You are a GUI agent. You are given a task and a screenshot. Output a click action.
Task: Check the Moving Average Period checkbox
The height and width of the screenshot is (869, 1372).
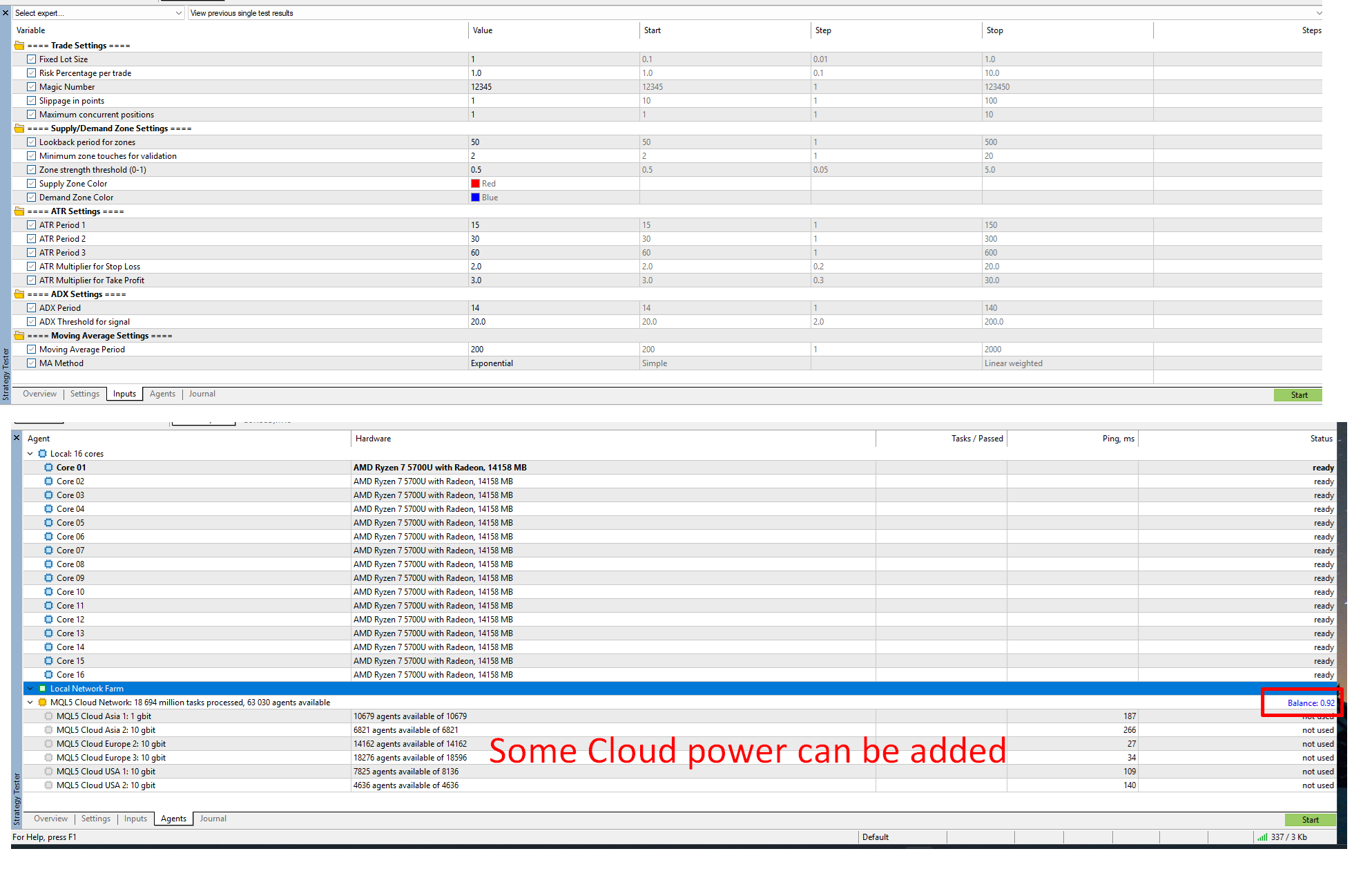click(32, 350)
